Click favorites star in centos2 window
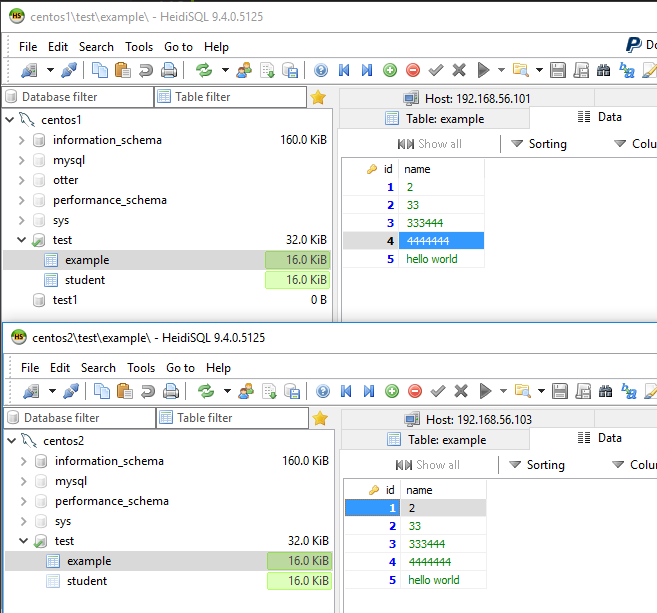This screenshot has height=613, width=657. pyautogui.click(x=320, y=418)
